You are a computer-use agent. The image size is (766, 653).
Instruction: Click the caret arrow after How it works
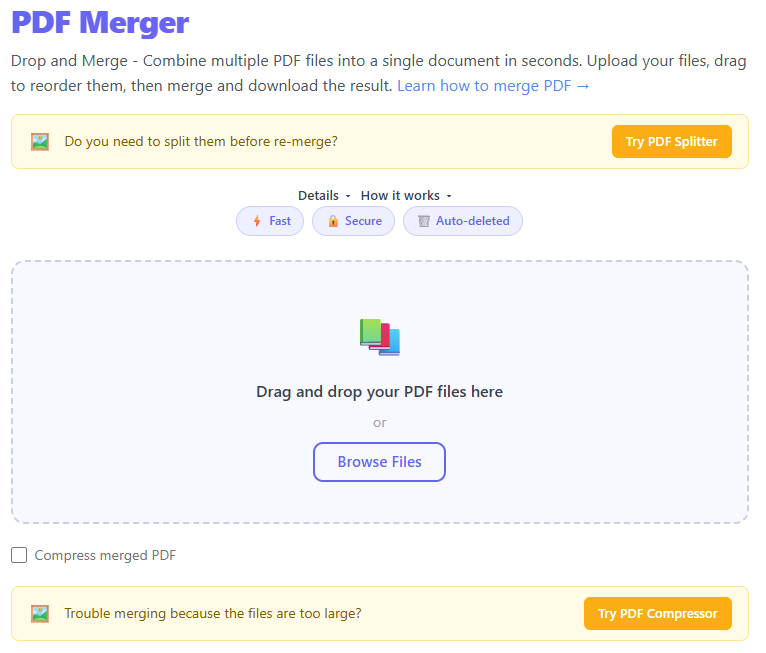[449, 196]
